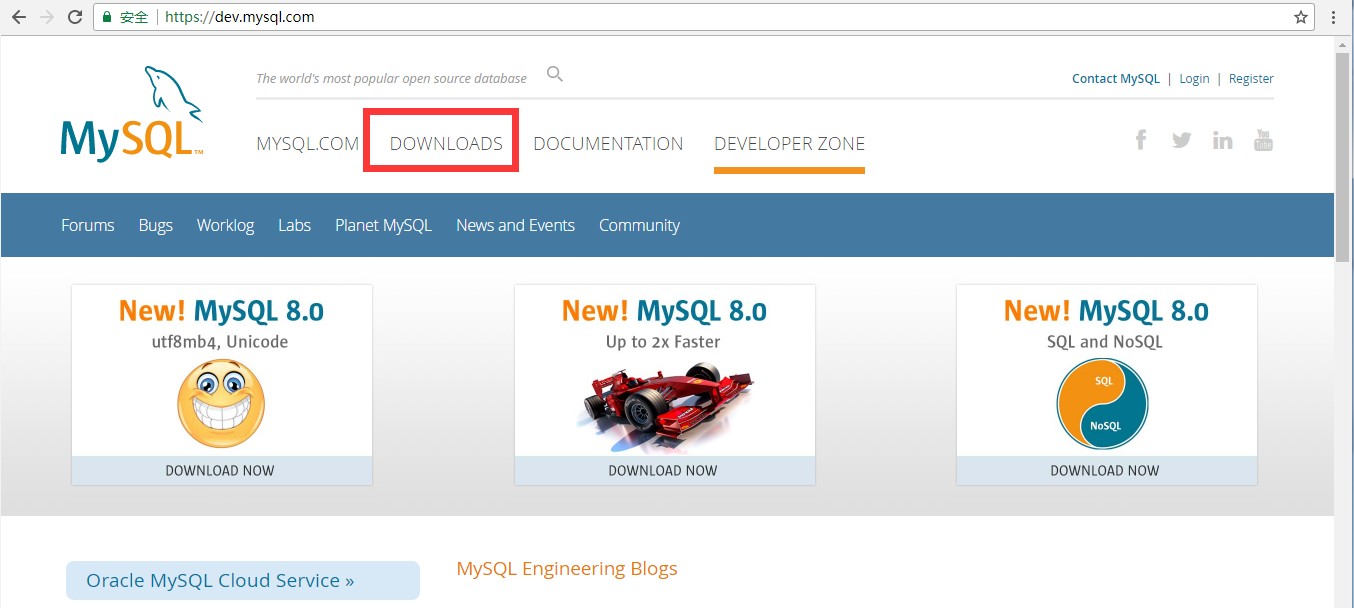Click the address bar URL field

[x=704, y=17]
